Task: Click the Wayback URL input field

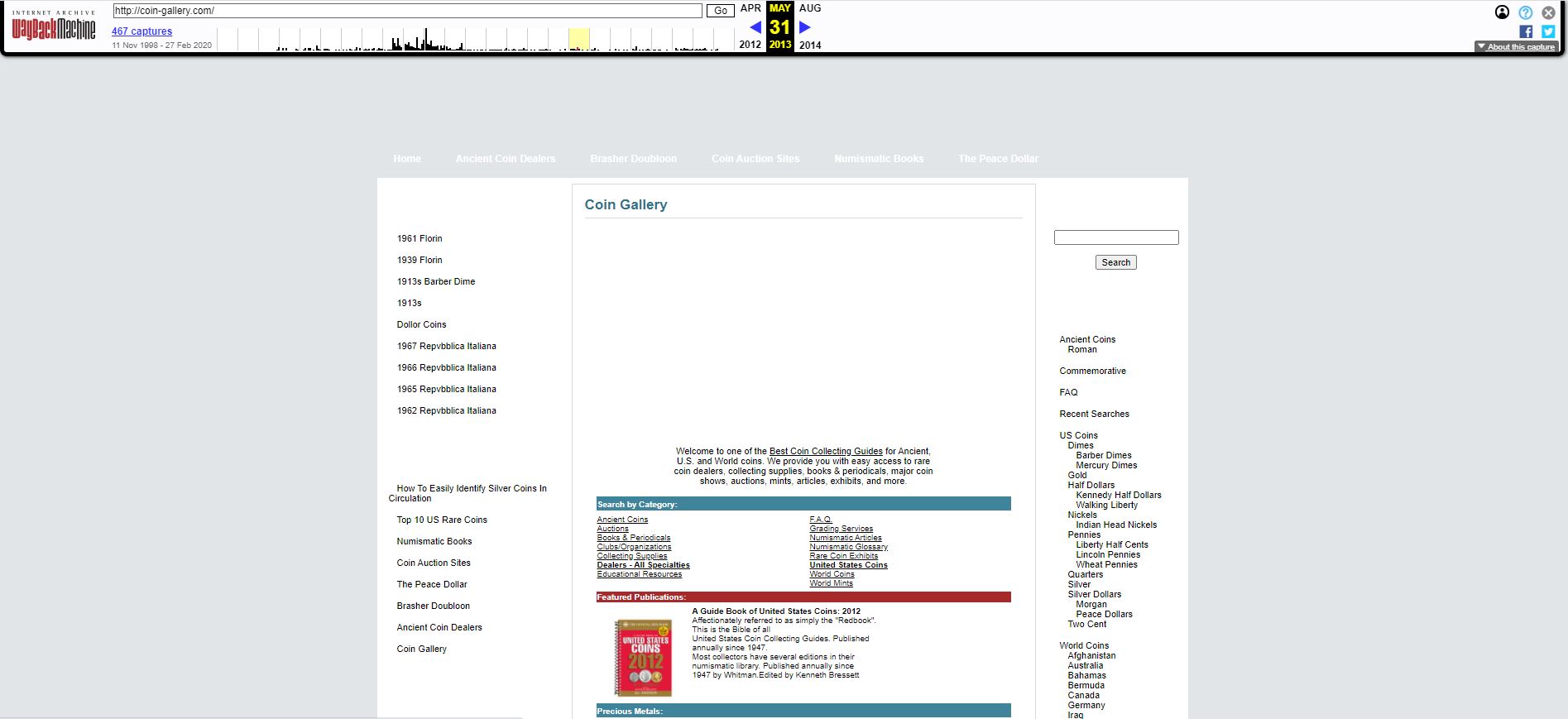Action: pos(407,11)
